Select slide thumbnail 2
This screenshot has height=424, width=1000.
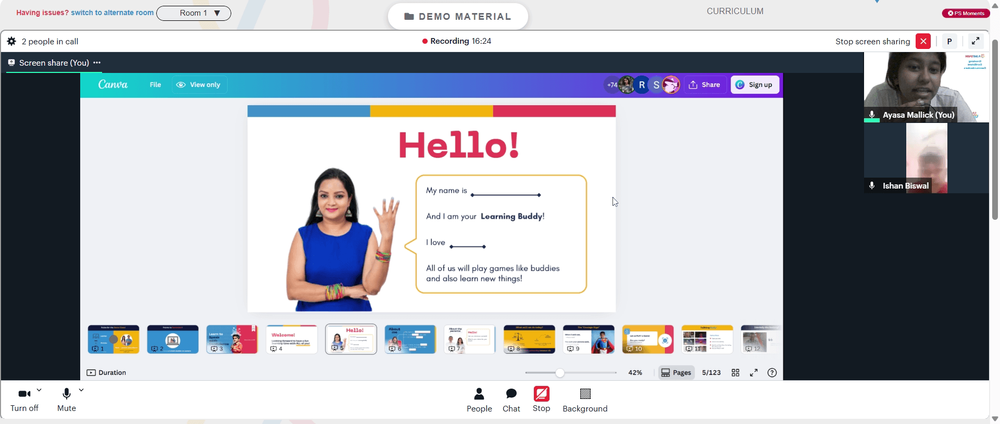(x=172, y=339)
